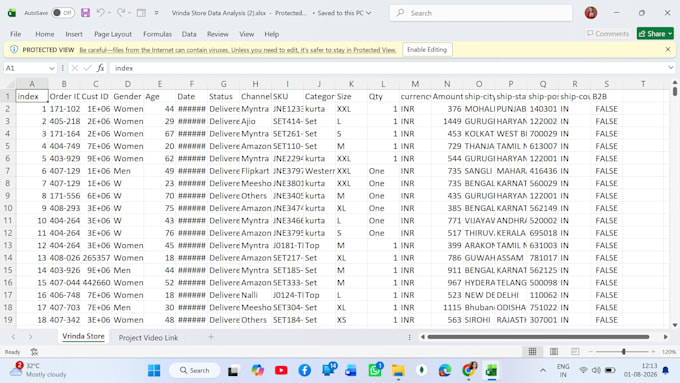
Task: Open Customize Quick Access Toolbar dropdown
Action: [157, 13]
